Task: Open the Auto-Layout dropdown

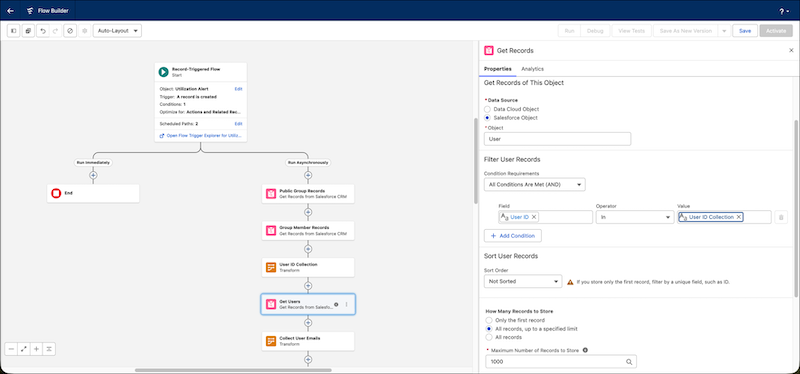Action: [117, 31]
